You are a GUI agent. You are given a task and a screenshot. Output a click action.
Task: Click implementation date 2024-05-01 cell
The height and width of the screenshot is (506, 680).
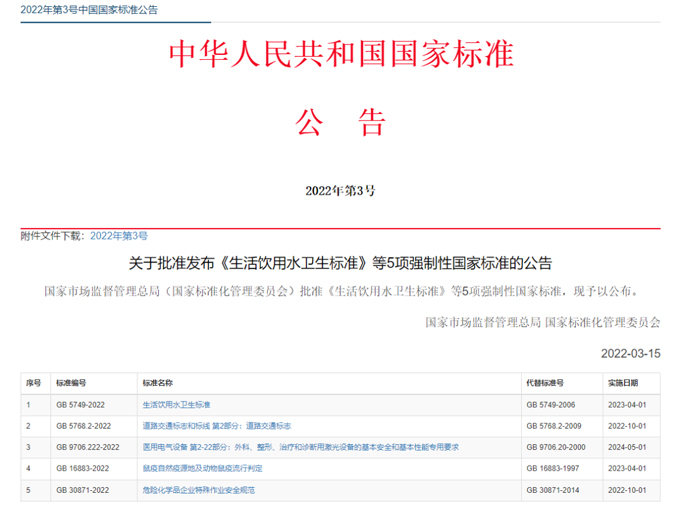click(x=627, y=446)
